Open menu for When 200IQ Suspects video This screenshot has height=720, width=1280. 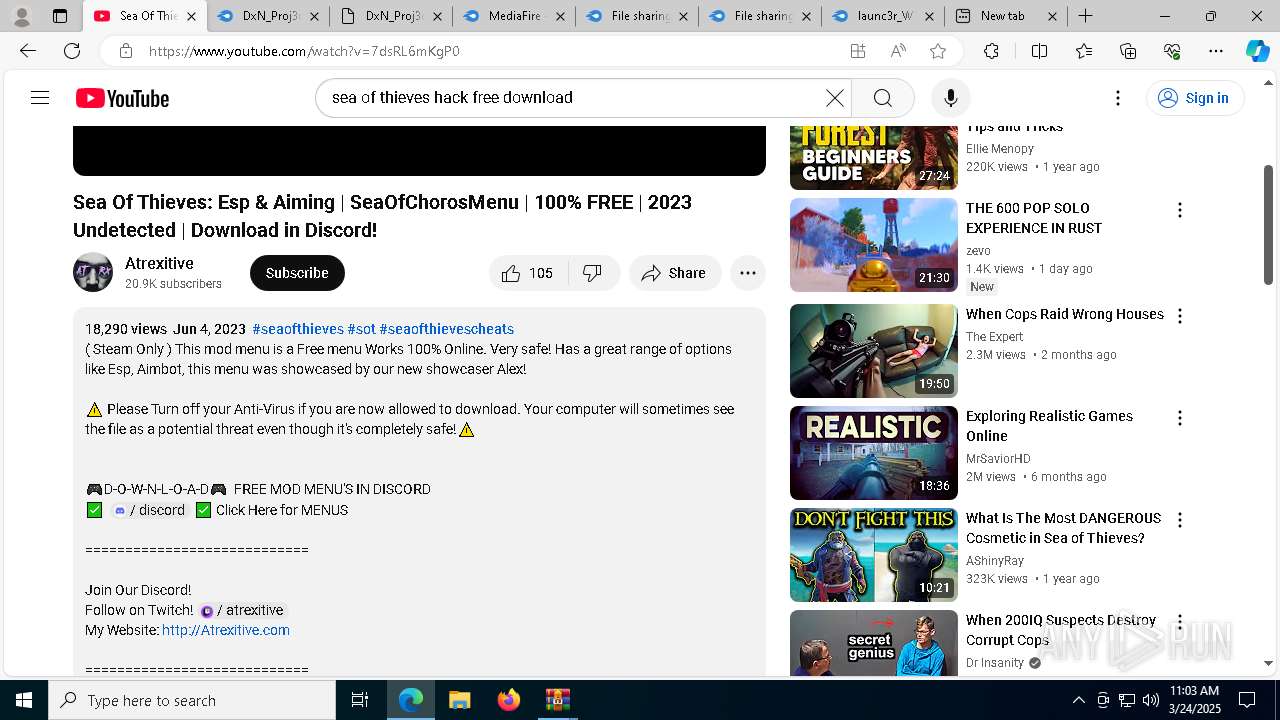coord(1180,622)
